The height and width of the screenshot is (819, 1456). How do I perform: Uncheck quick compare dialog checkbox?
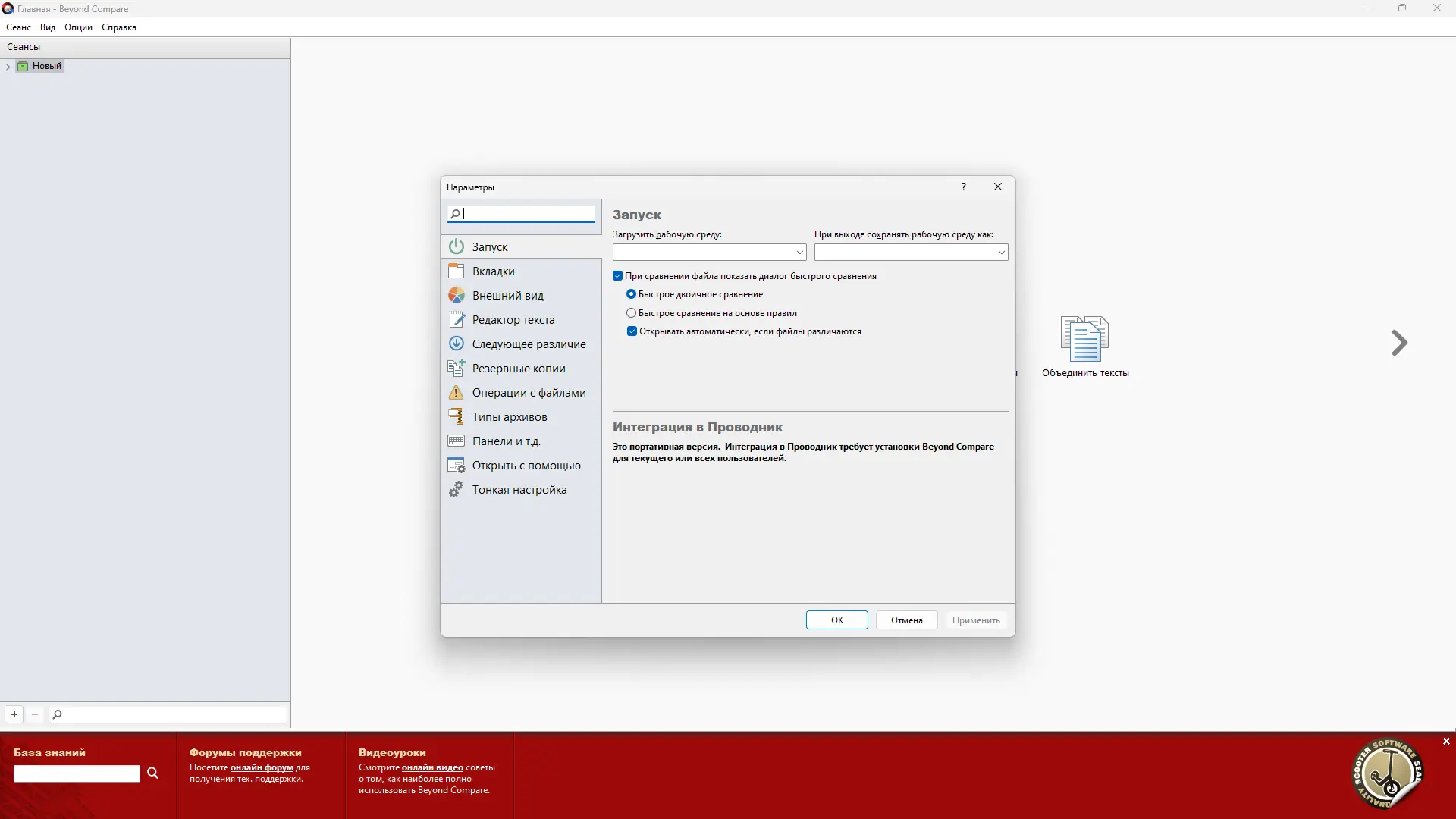coord(618,276)
